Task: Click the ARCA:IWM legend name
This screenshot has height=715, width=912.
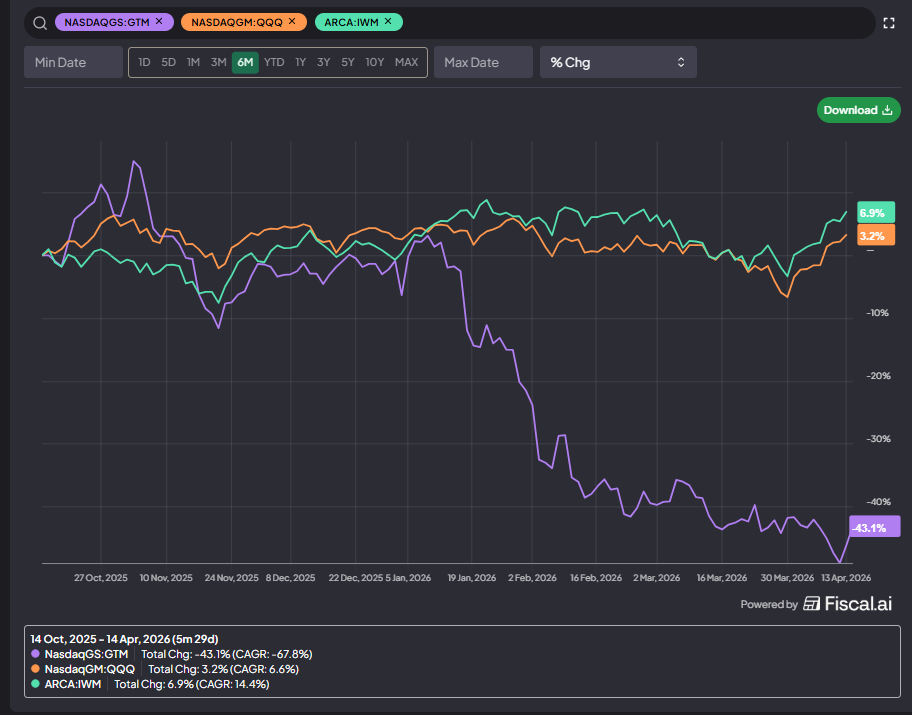Action: tap(73, 684)
